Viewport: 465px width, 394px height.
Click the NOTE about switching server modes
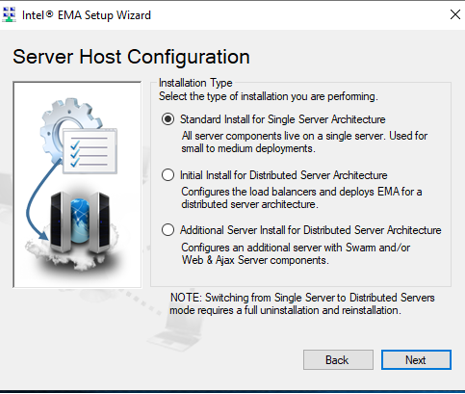[302, 304]
